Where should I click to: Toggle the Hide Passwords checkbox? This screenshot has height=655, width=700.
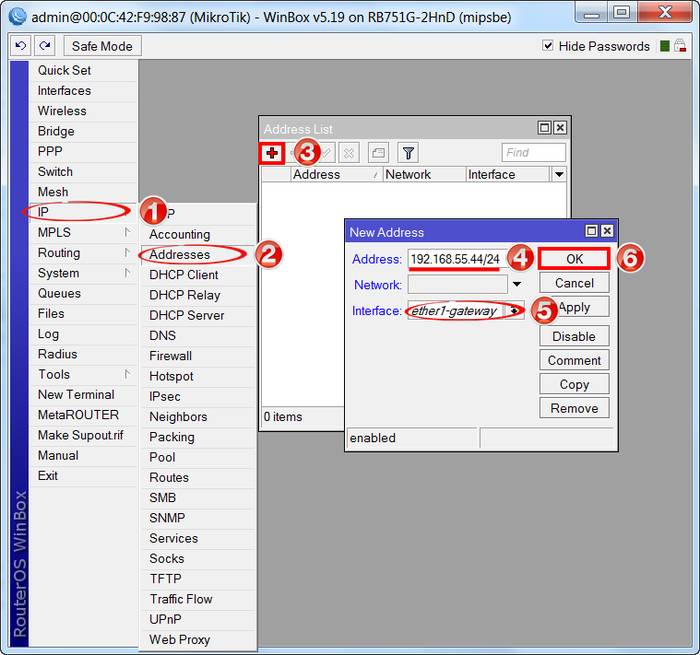[548, 46]
